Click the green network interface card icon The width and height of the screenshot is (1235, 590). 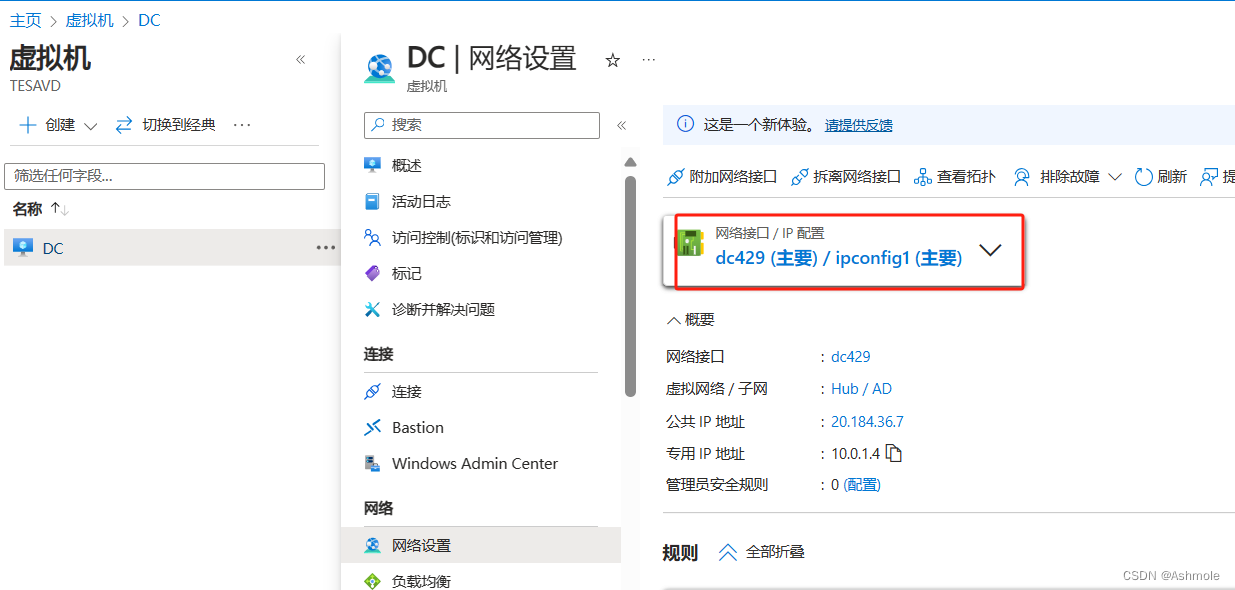tap(690, 244)
